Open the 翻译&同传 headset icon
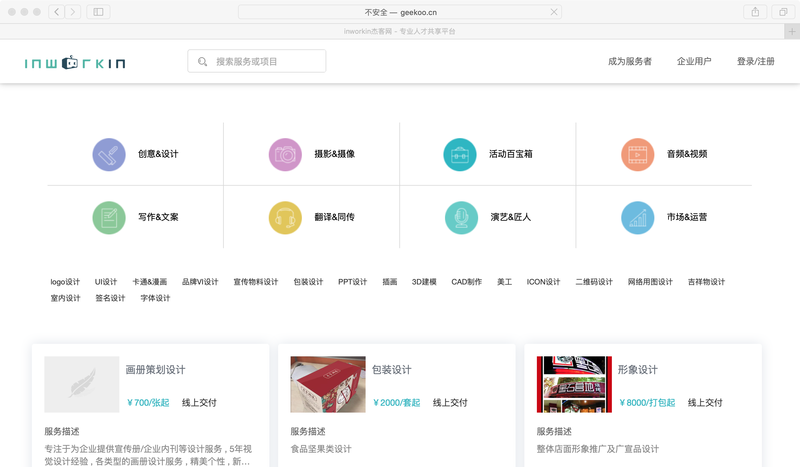 coord(285,218)
